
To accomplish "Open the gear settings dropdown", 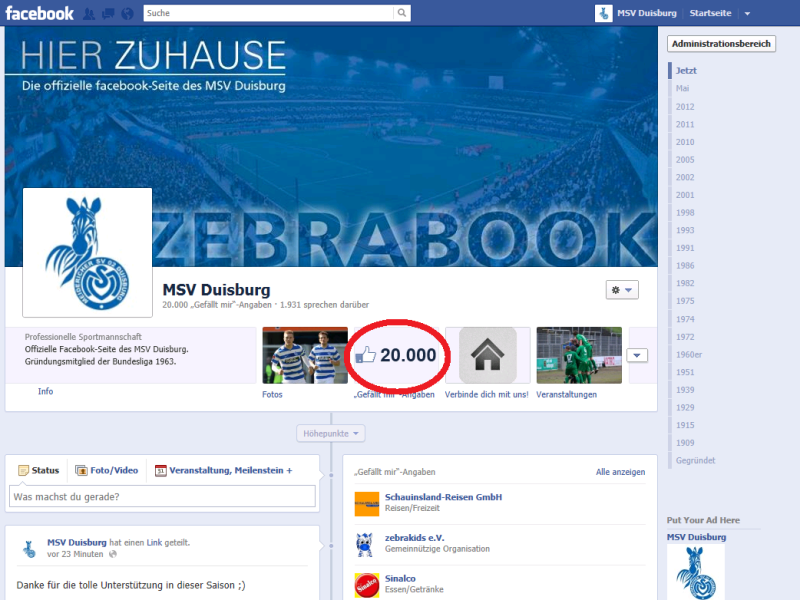I will (622, 290).
